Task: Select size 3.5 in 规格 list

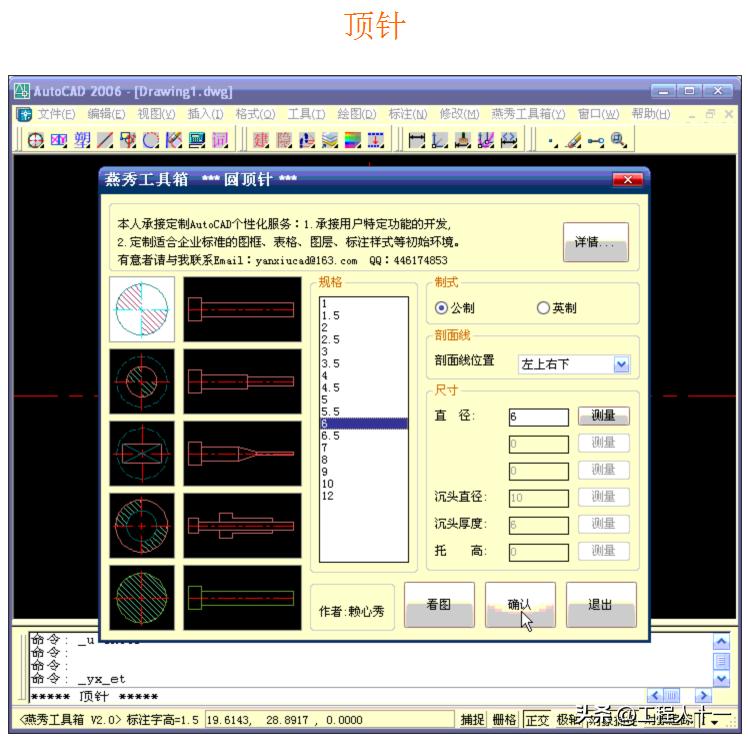Action: pyautogui.click(x=364, y=364)
